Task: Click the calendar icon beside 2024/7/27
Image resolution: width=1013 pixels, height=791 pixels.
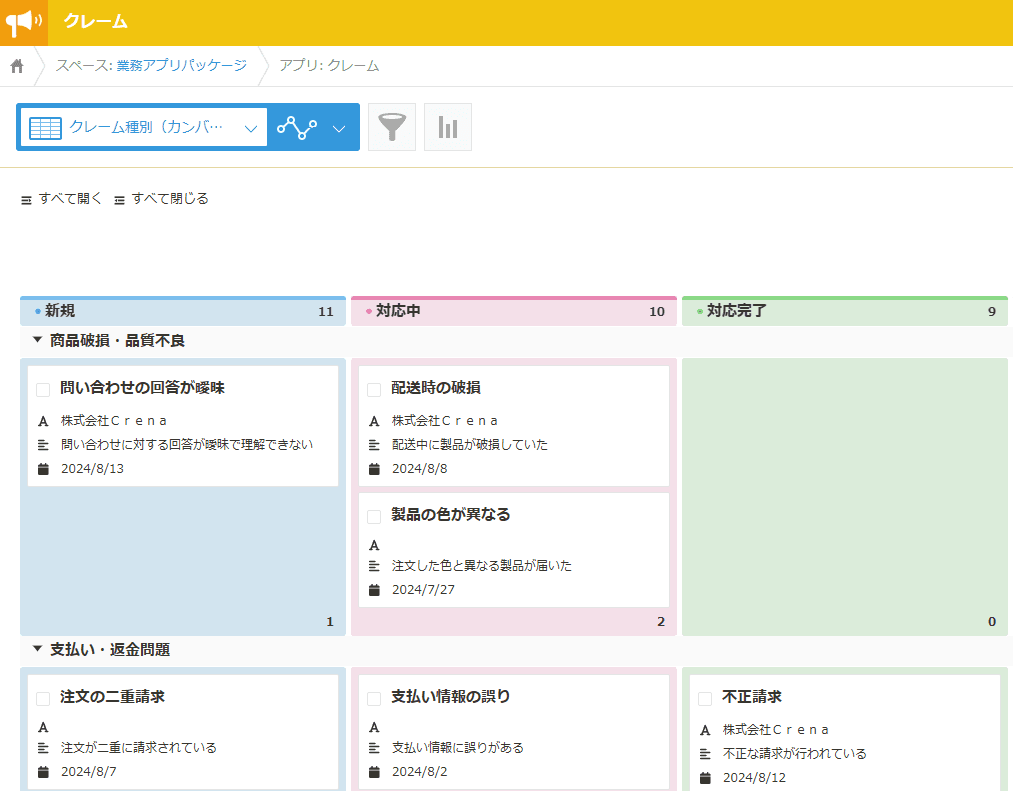Action: click(x=374, y=590)
